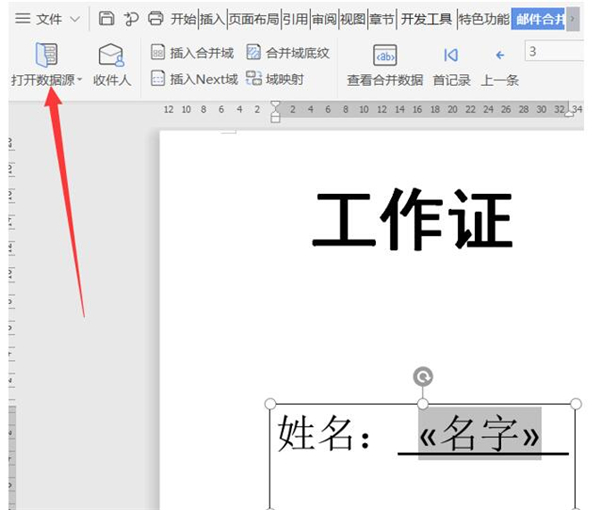Toggle 合并域底纹 shading
This screenshot has width=600, height=510.
click(x=288, y=53)
